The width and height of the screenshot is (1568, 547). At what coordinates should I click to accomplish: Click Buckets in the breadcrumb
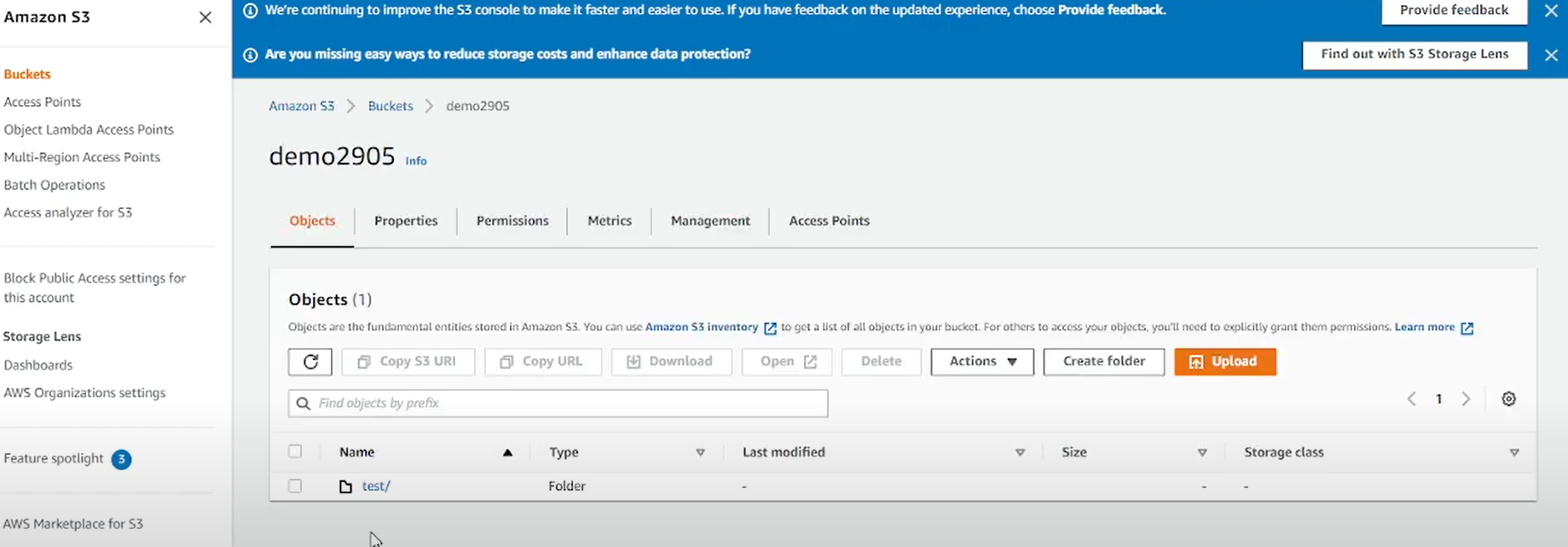point(391,107)
